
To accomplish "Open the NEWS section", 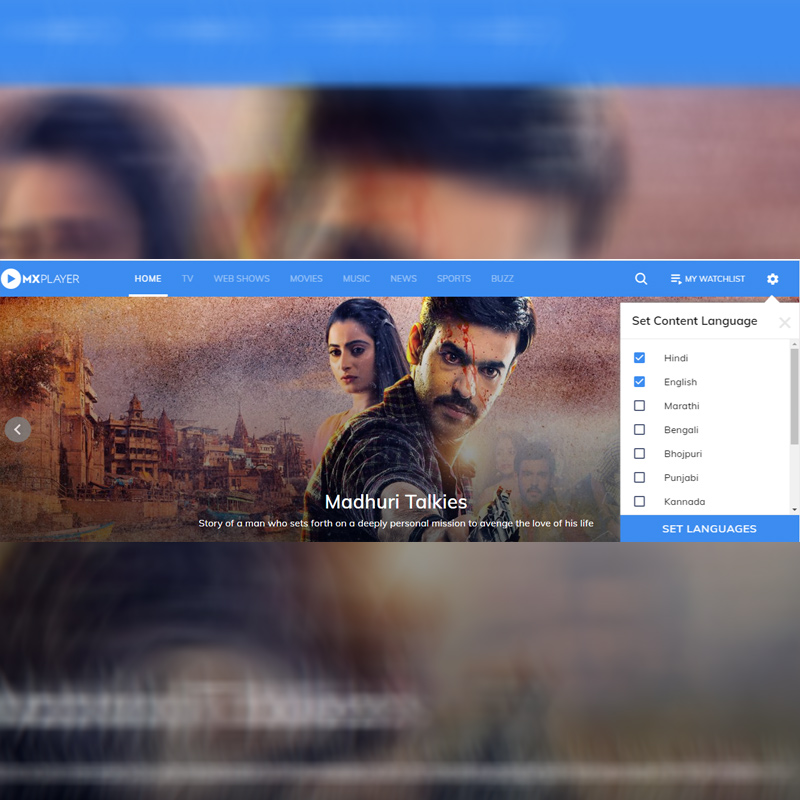I will 404,279.
